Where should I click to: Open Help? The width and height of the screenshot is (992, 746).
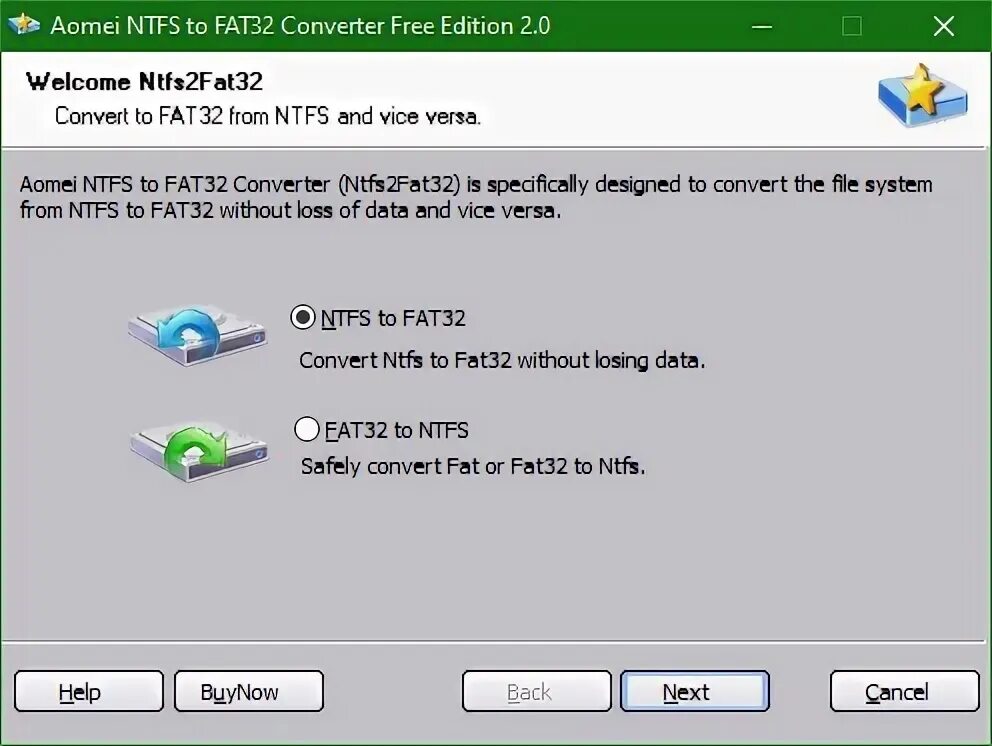89,692
